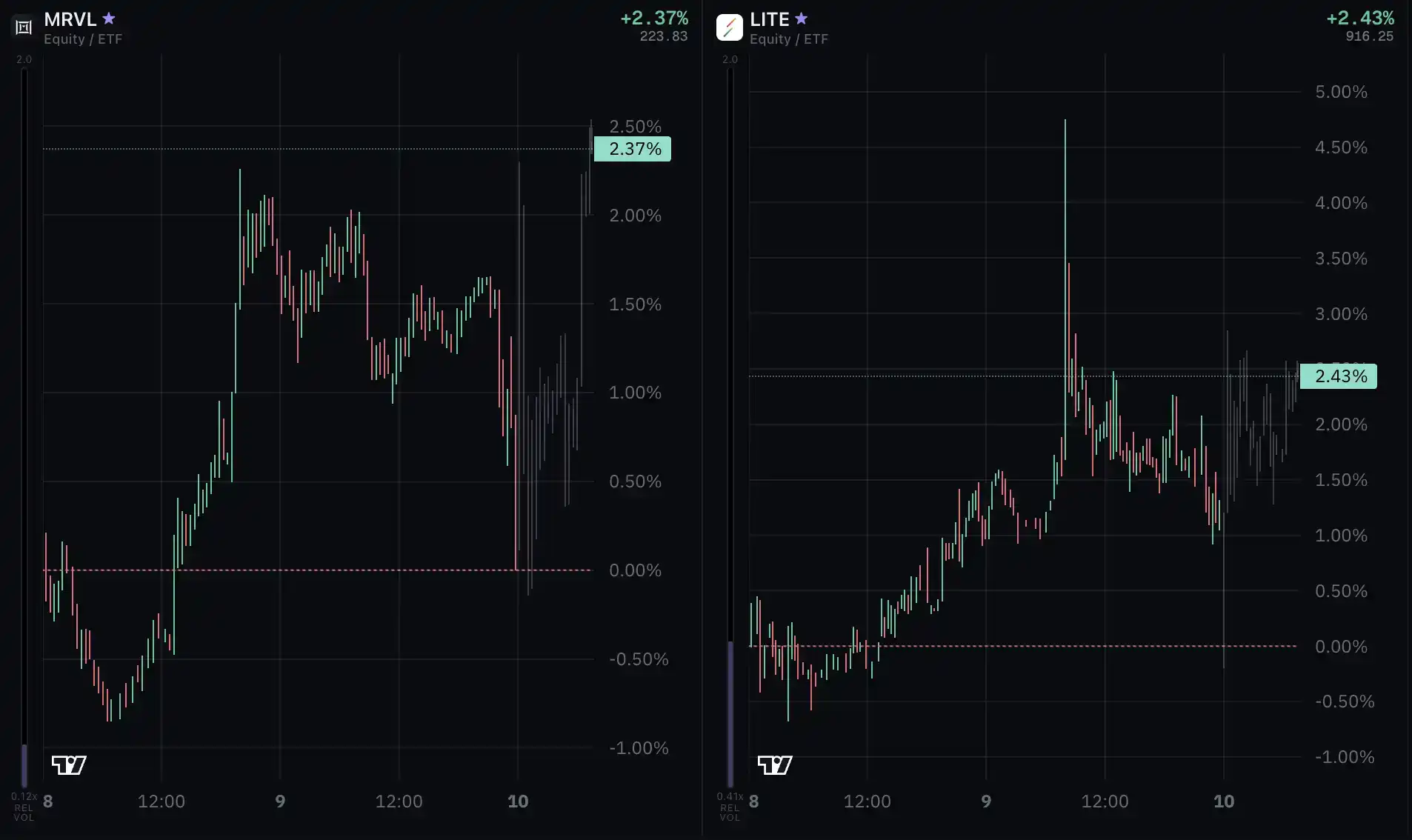Click the 5.00% label on LITE price axis
The width and height of the screenshot is (1412, 840).
pyautogui.click(x=1342, y=92)
